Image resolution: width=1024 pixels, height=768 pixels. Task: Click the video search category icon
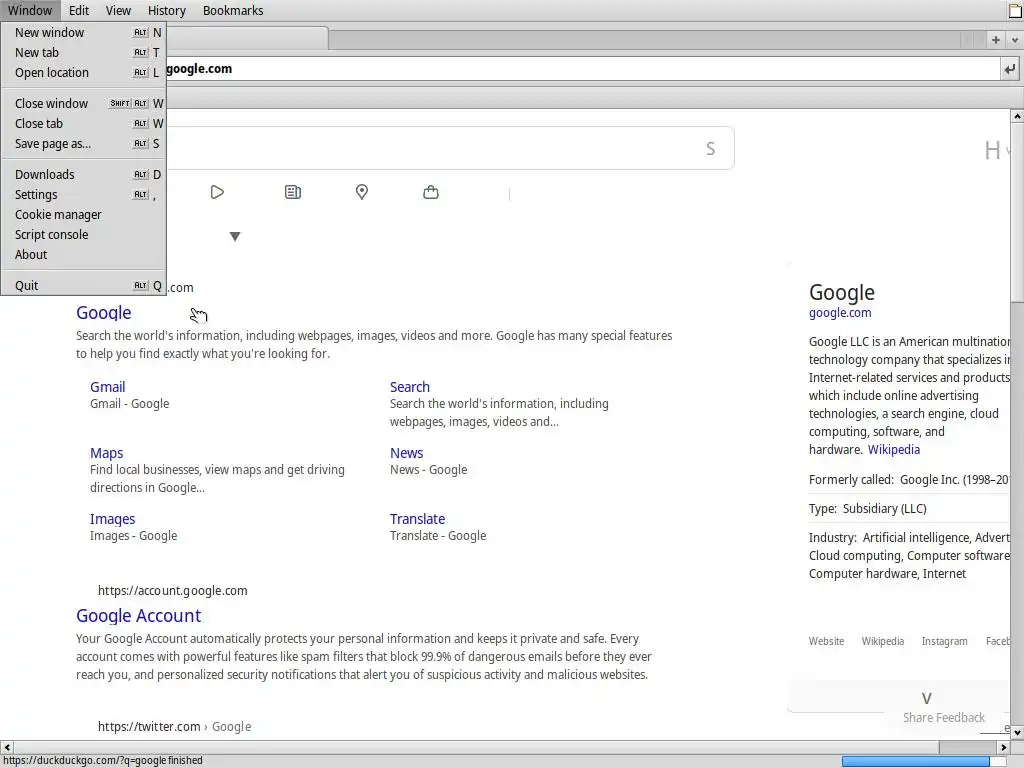click(x=217, y=192)
